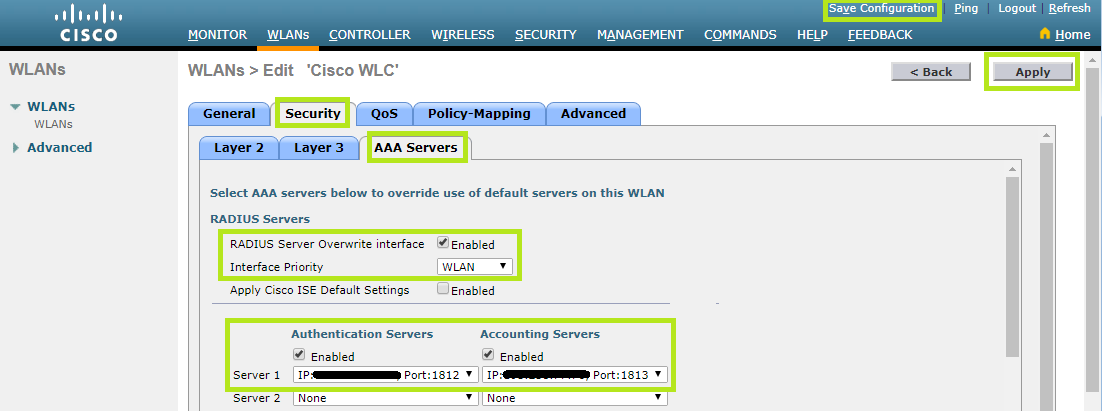Image resolution: width=1102 pixels, height=411 pixels.
Task: Open the SECURITY top menu
Action: (545, 35)
